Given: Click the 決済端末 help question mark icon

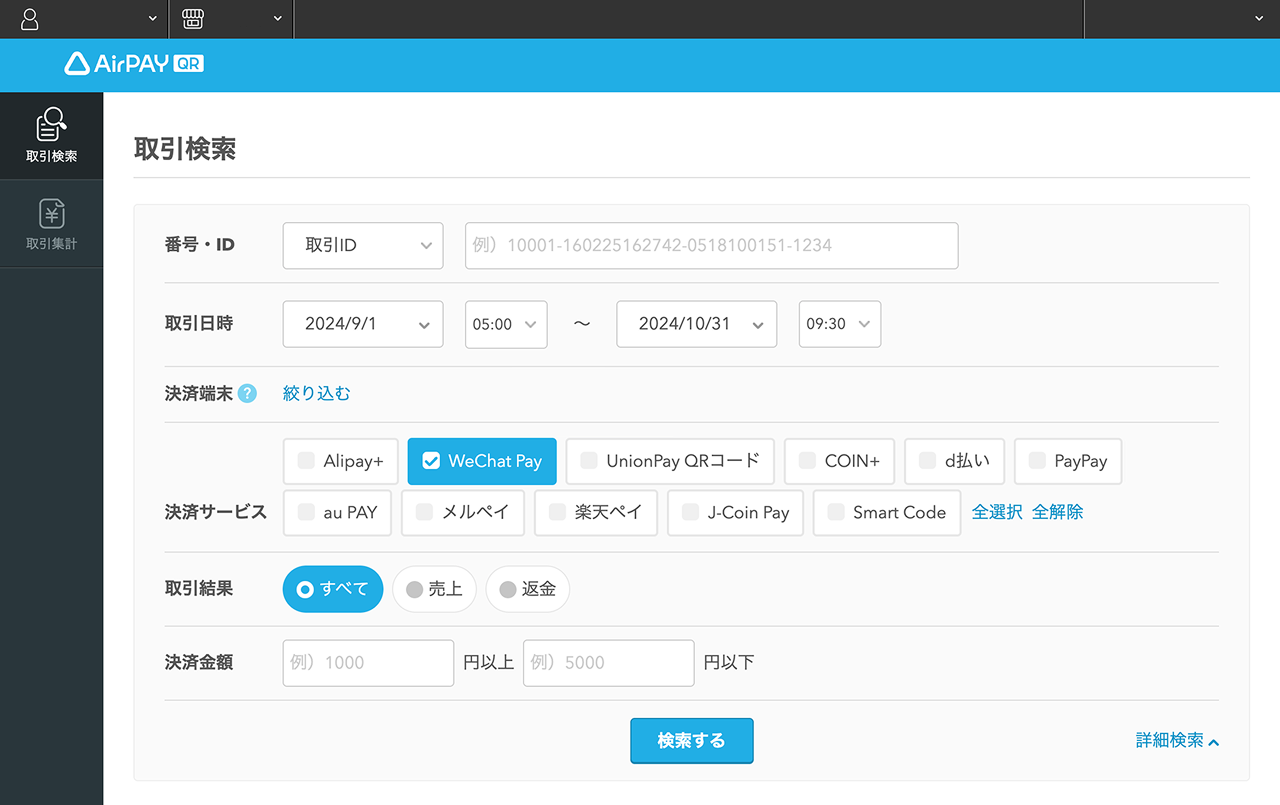Looking at the screenshot, I should click(247, 393).
